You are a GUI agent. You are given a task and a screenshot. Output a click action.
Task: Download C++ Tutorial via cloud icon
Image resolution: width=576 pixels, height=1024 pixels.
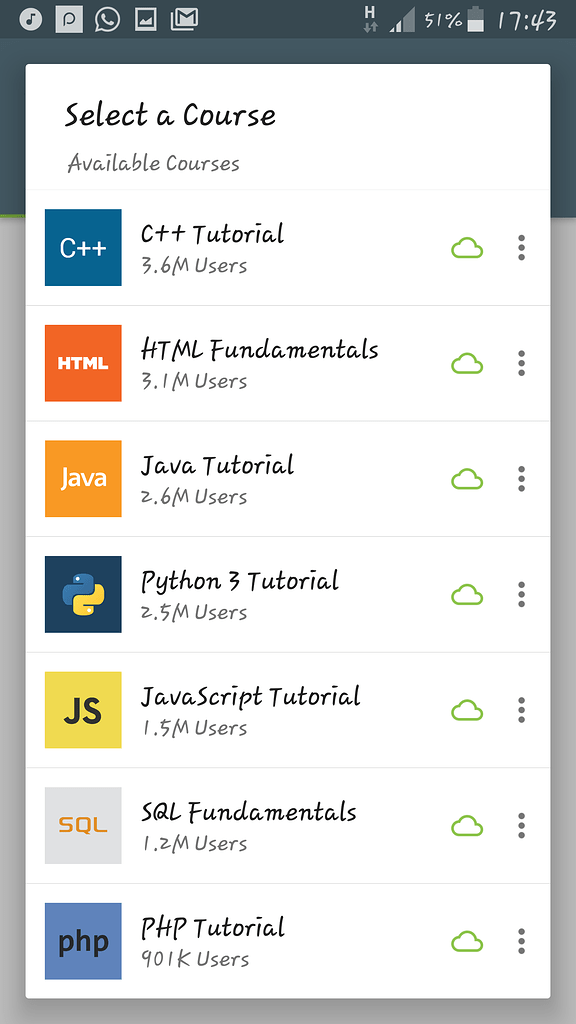pos(467,248)
